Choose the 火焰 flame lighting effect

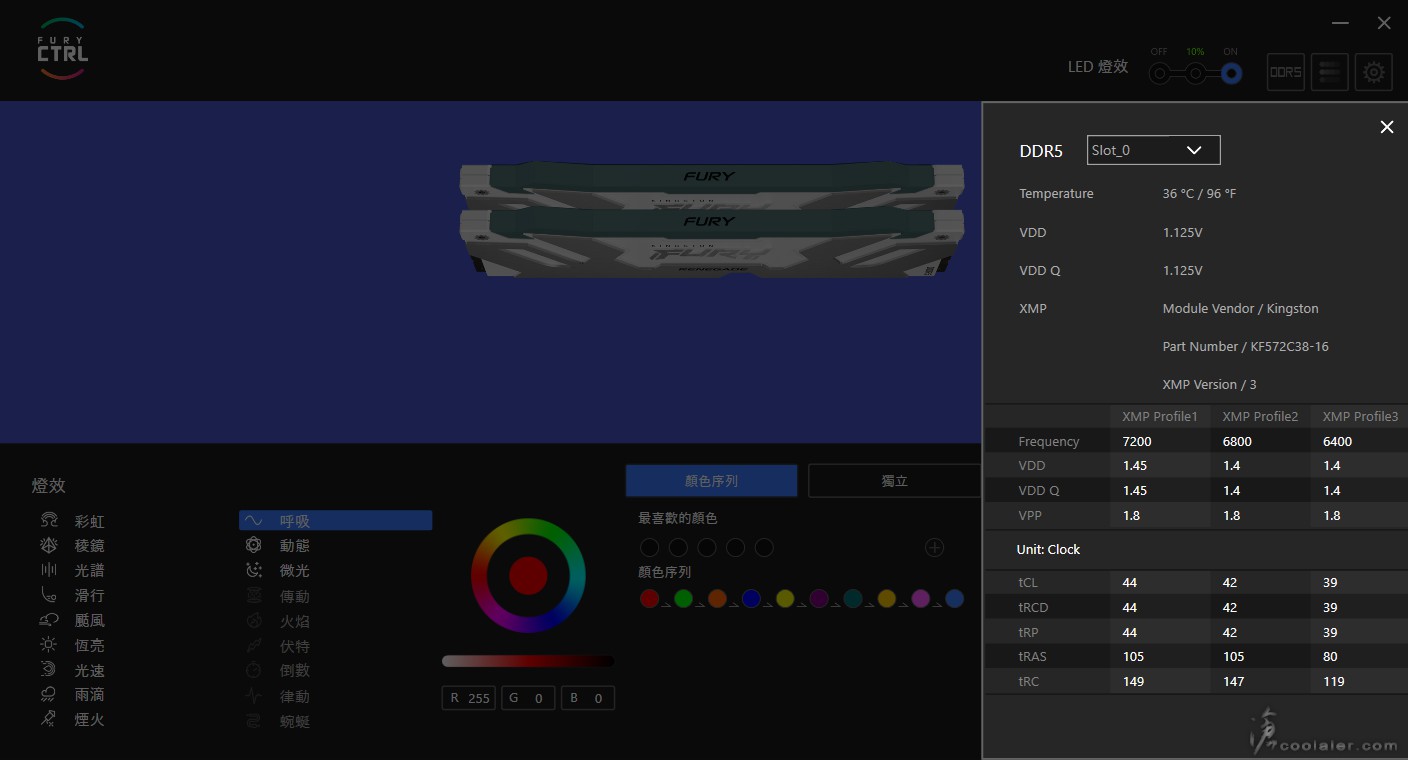pos(278,621)
